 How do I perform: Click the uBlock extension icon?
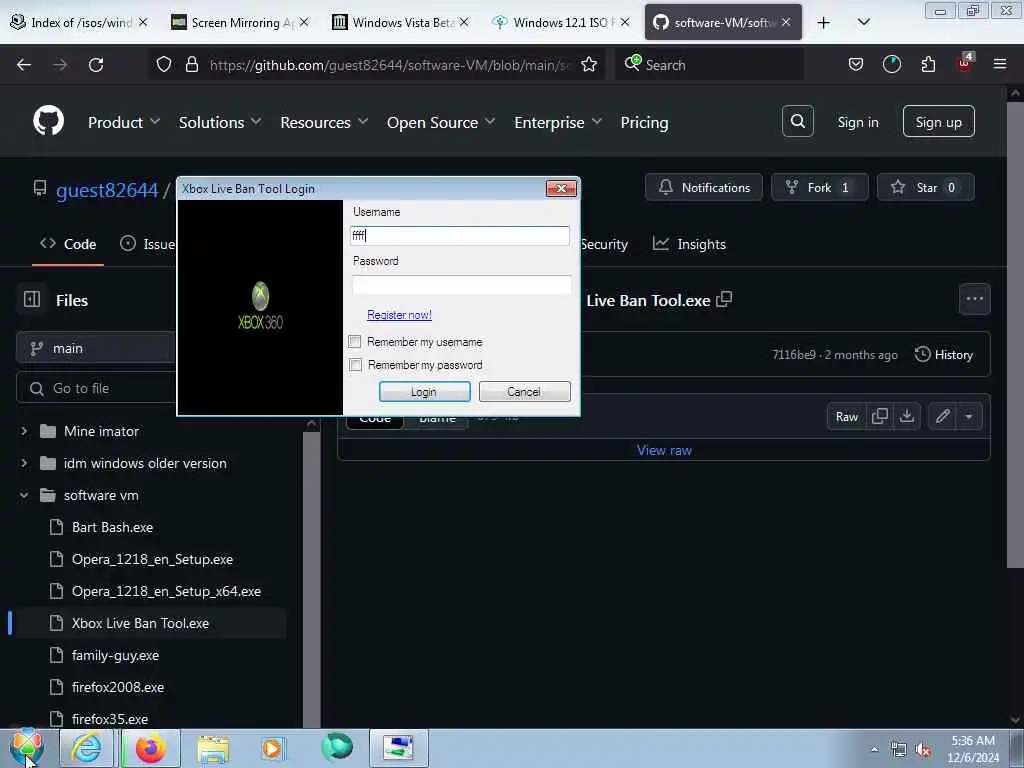pos(965,63)
